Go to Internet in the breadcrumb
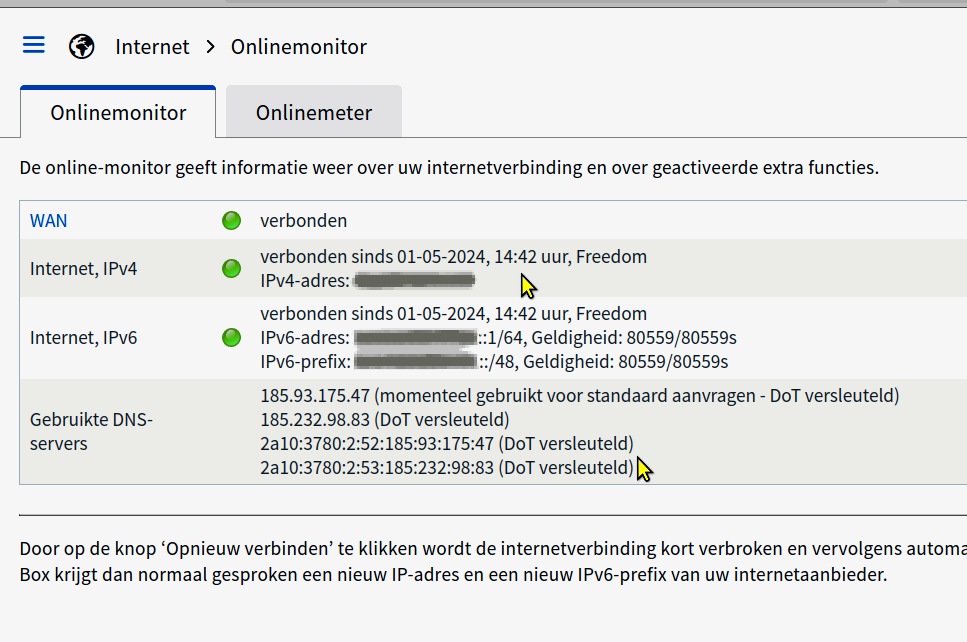The width and height of the screenshot is (967, 642). pyautogui.click(x=152, y=47)
